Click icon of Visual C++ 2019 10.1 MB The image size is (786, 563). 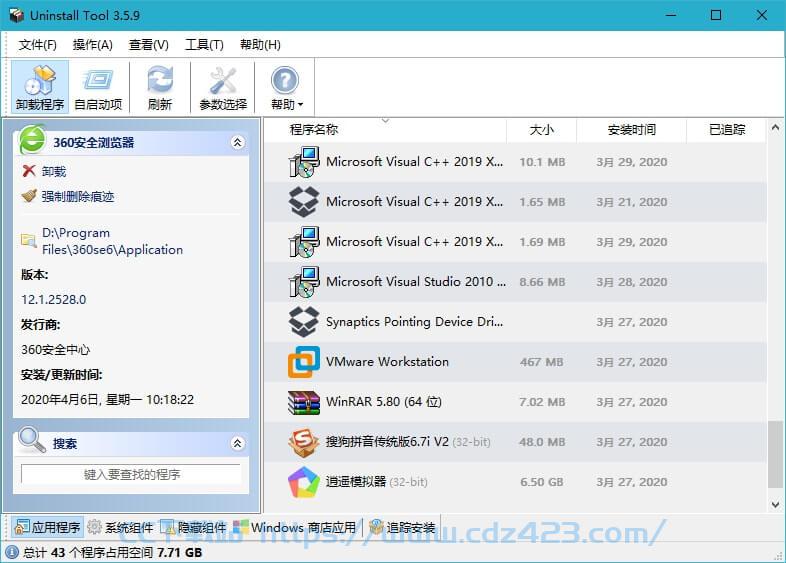tap(304, 162)
